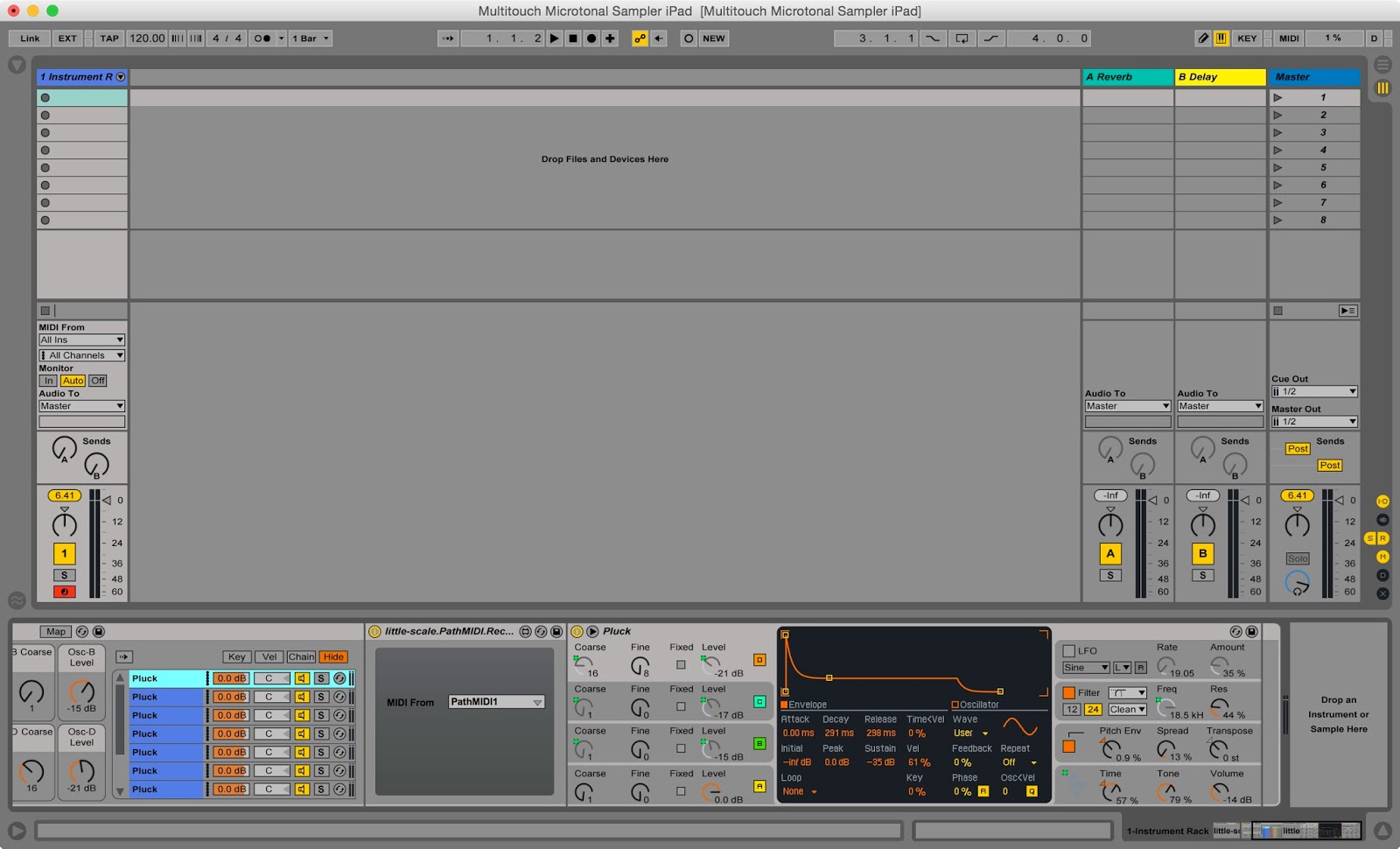
Task: Click hot-swap icon on third Pluck chain
Action: 339,715
